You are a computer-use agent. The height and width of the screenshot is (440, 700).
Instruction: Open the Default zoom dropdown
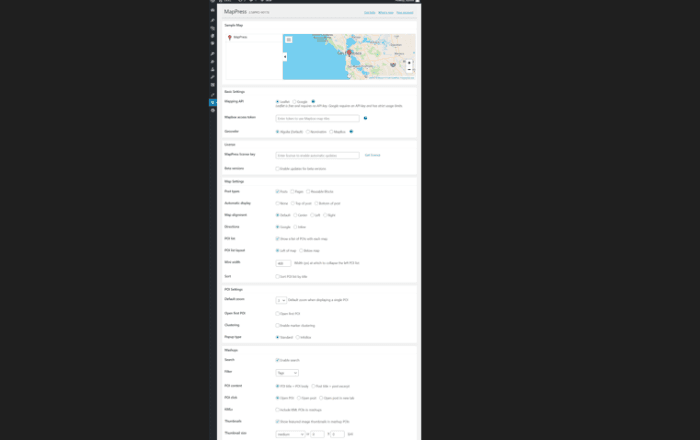[x=281, y=300]
